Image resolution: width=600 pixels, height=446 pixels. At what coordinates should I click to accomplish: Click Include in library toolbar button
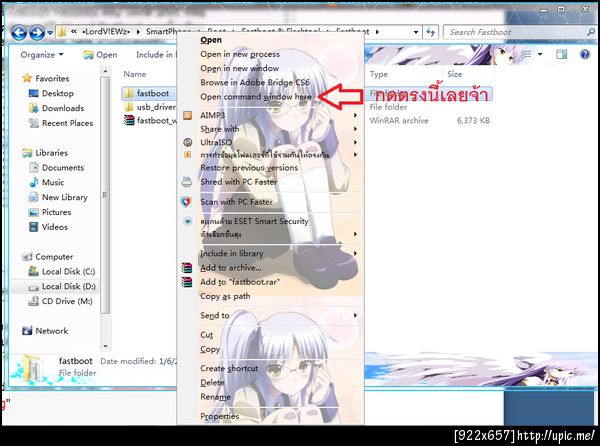(x=155, y=55)
